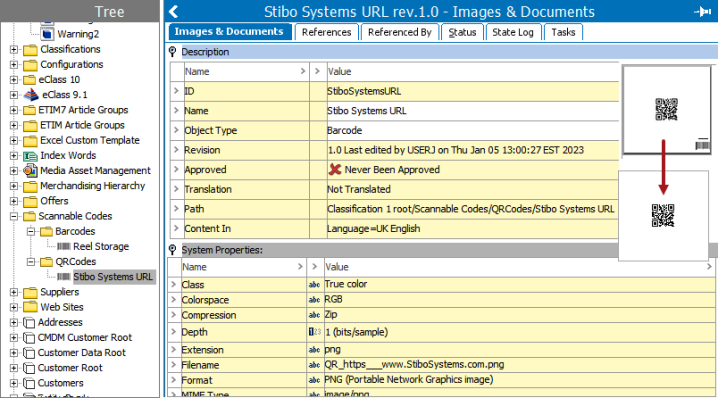Click the number type icon in the Depth row
Viewport: 718px width, 398px height.
click(x=315, y=332)
